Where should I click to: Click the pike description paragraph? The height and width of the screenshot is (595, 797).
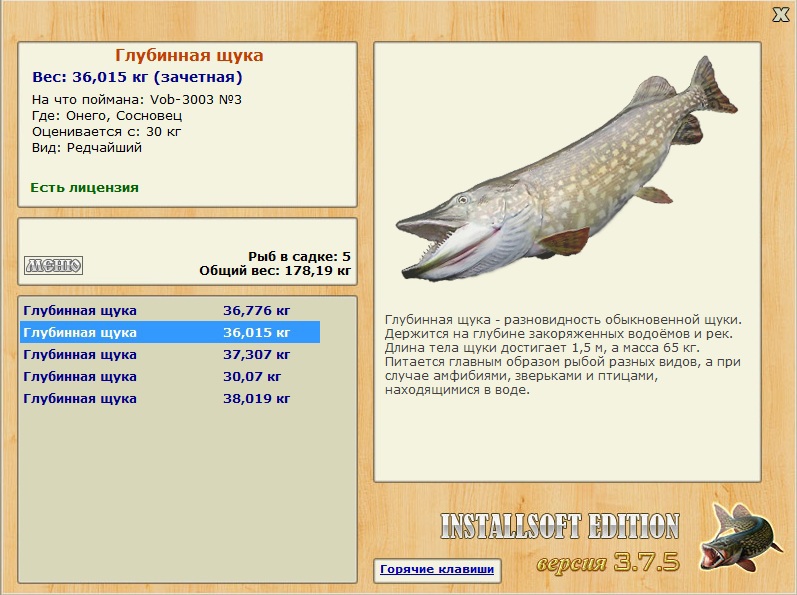point(563,355)
